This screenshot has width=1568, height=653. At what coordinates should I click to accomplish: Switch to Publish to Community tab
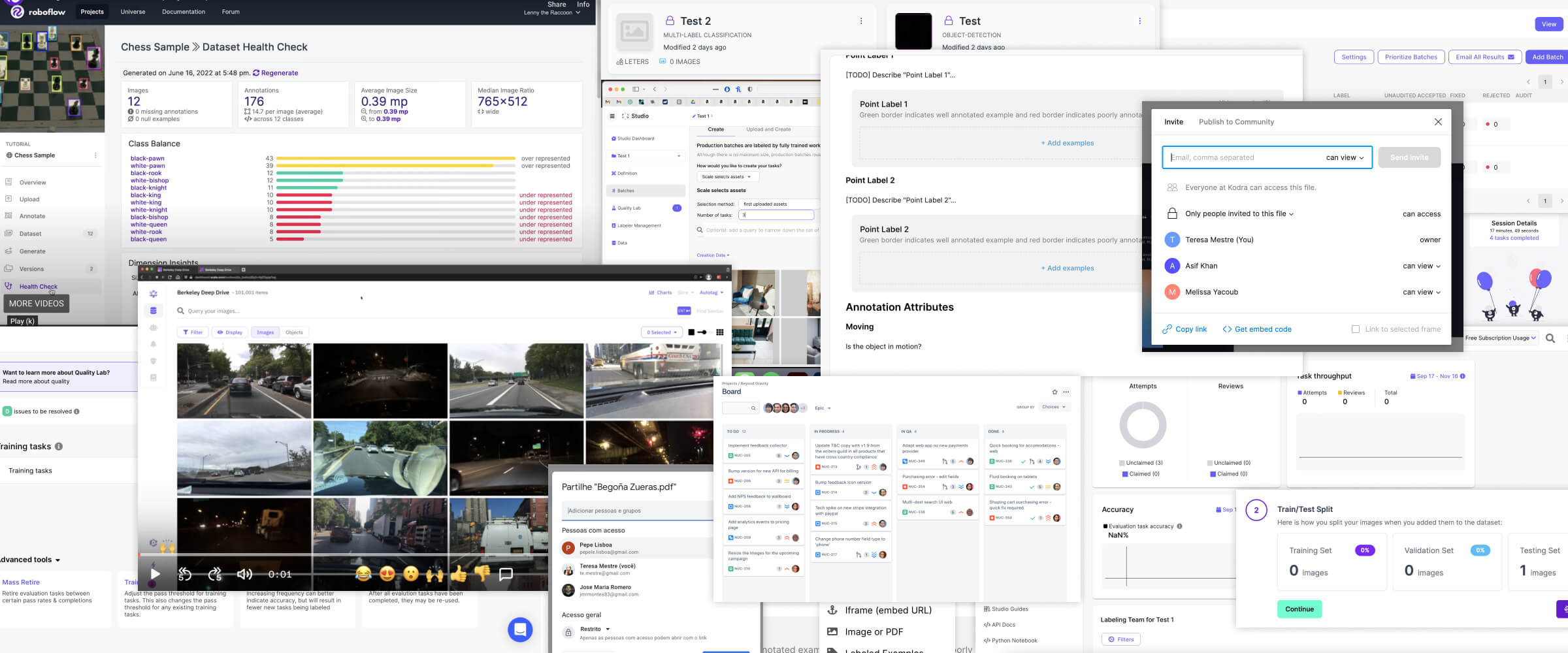tap(1236, 122)
